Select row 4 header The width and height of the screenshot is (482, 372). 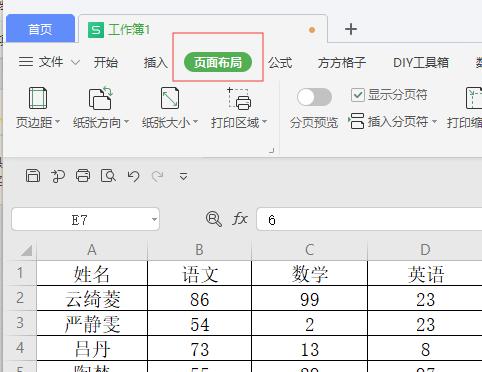pos(20,348)
